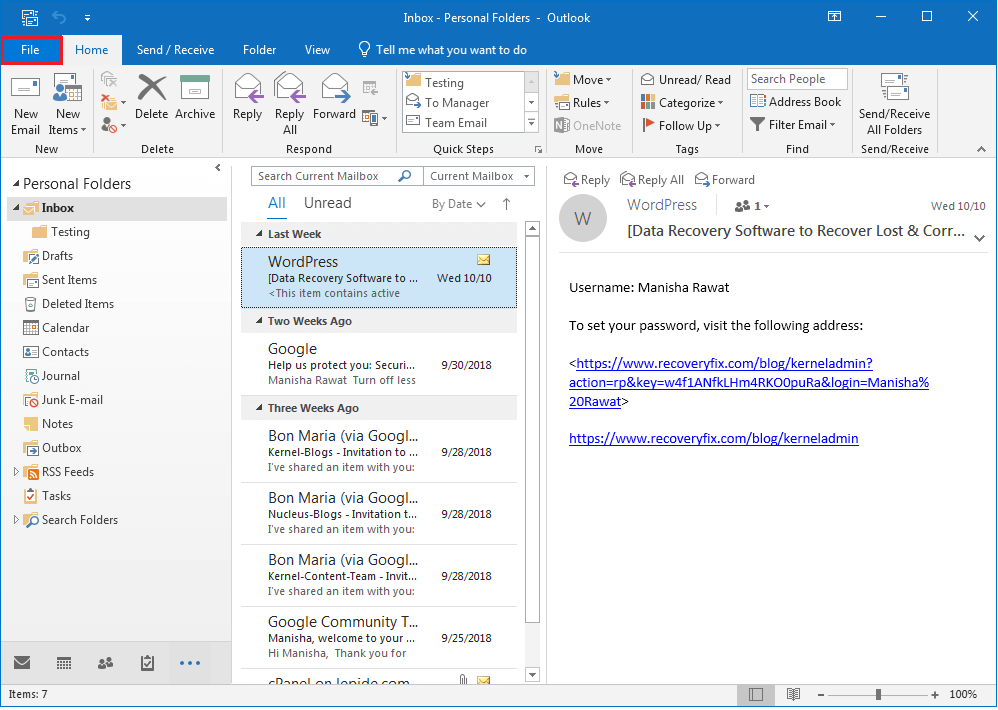This screenshot has width=998, height=710.
Task: Collapse the Three Weeks Ago group
Action: tap(259, 408)
